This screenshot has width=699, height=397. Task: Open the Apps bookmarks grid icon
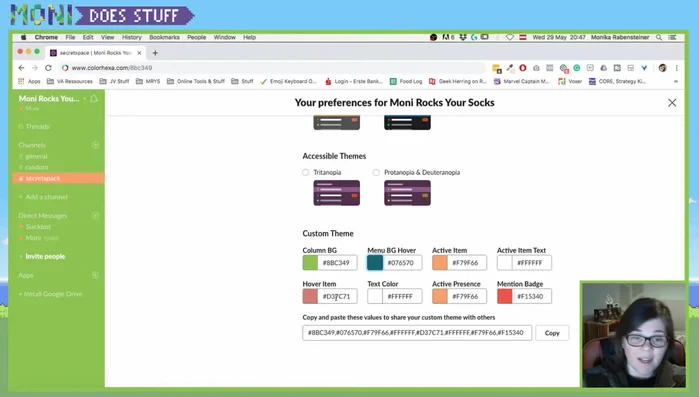tap(21, 81)
